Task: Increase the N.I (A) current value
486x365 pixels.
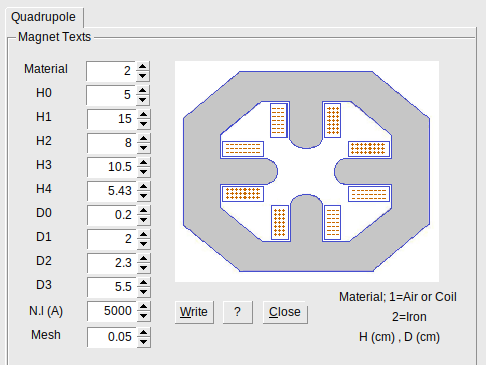Action: click(143, 306)
